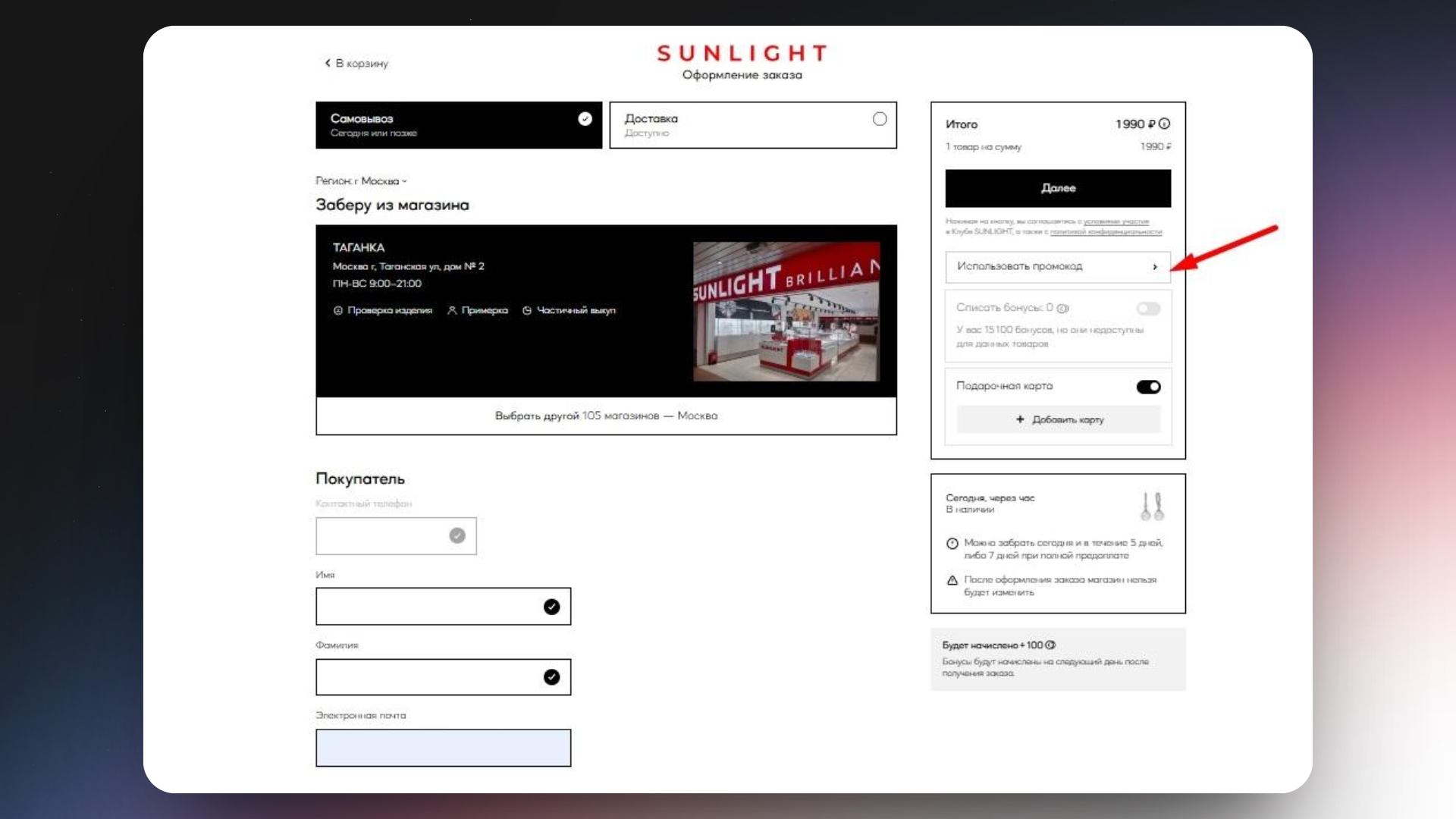Click the Фамилия field checkmark icon
Screen dimensions: 1456x819
click(551, 677)
